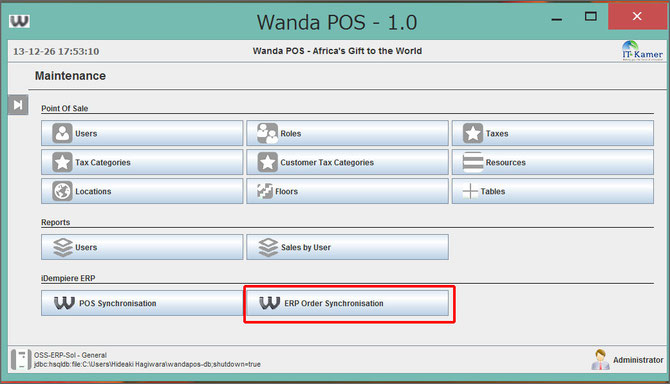Click the Point Of Sale section label
670x384 pixels.
coord(65,108)
